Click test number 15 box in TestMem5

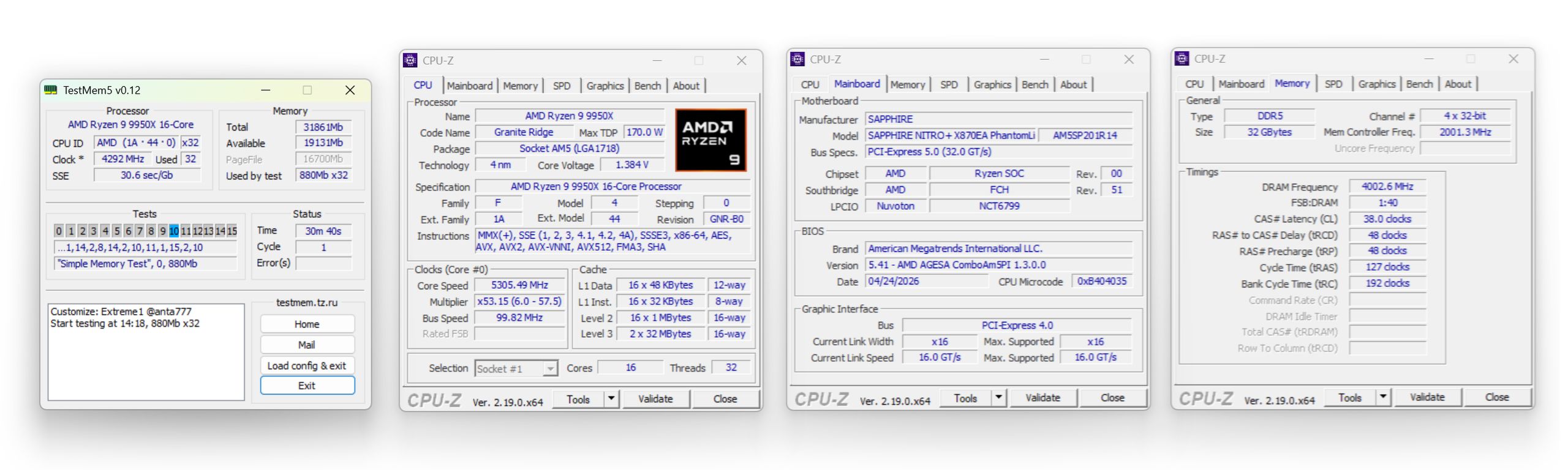point(232,231)
